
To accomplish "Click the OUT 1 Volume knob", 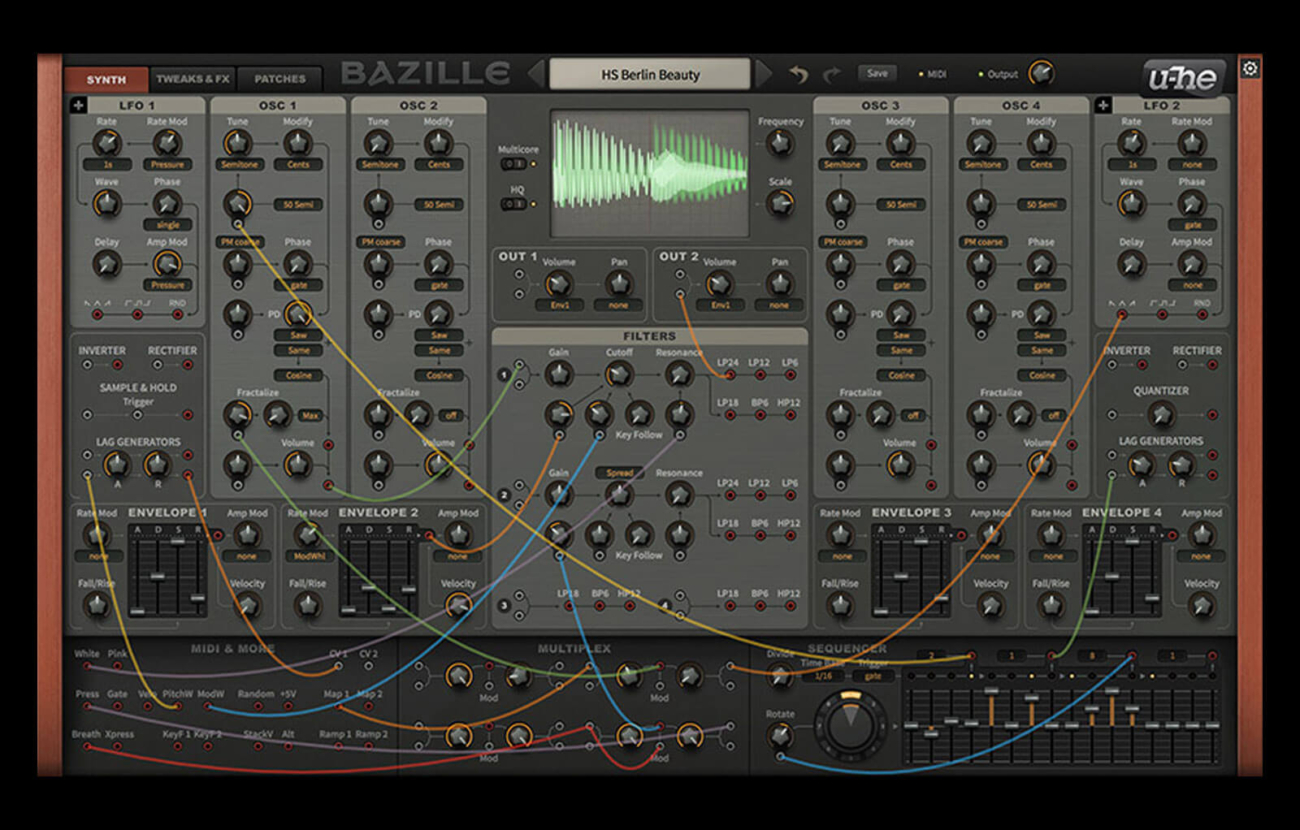I will [558, 284].
